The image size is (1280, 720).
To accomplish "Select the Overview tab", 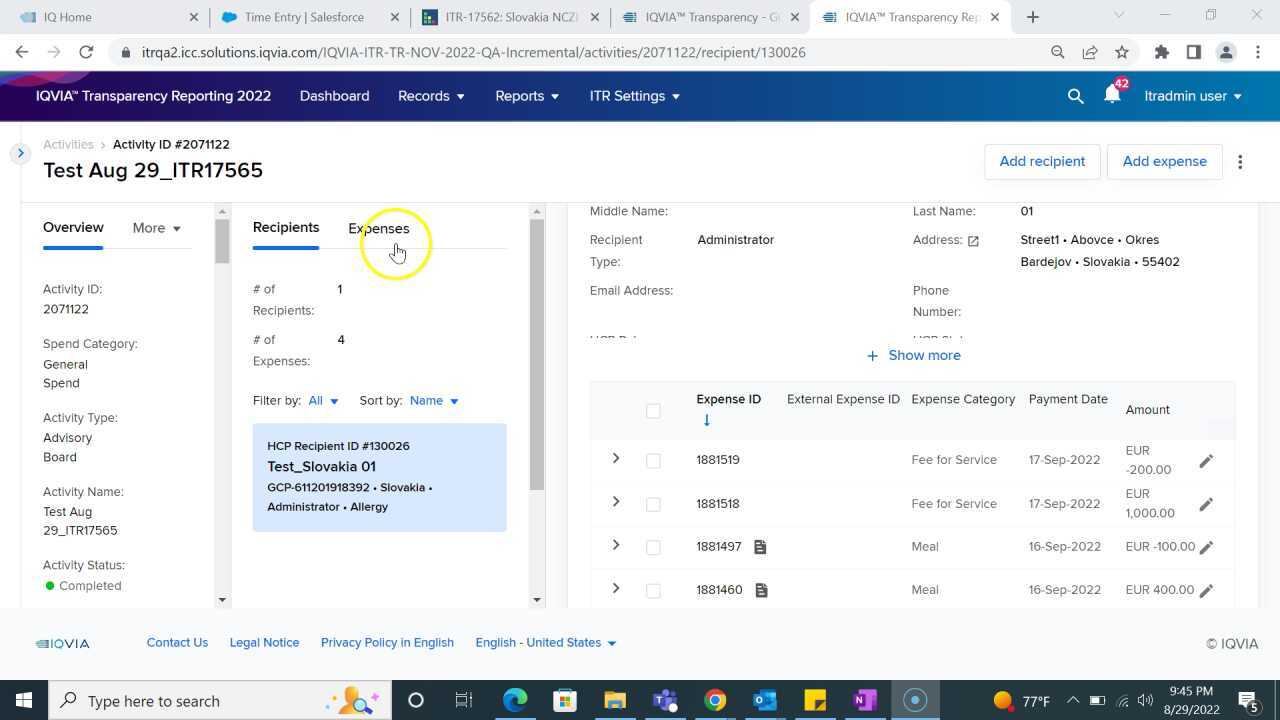I will 73,228.
